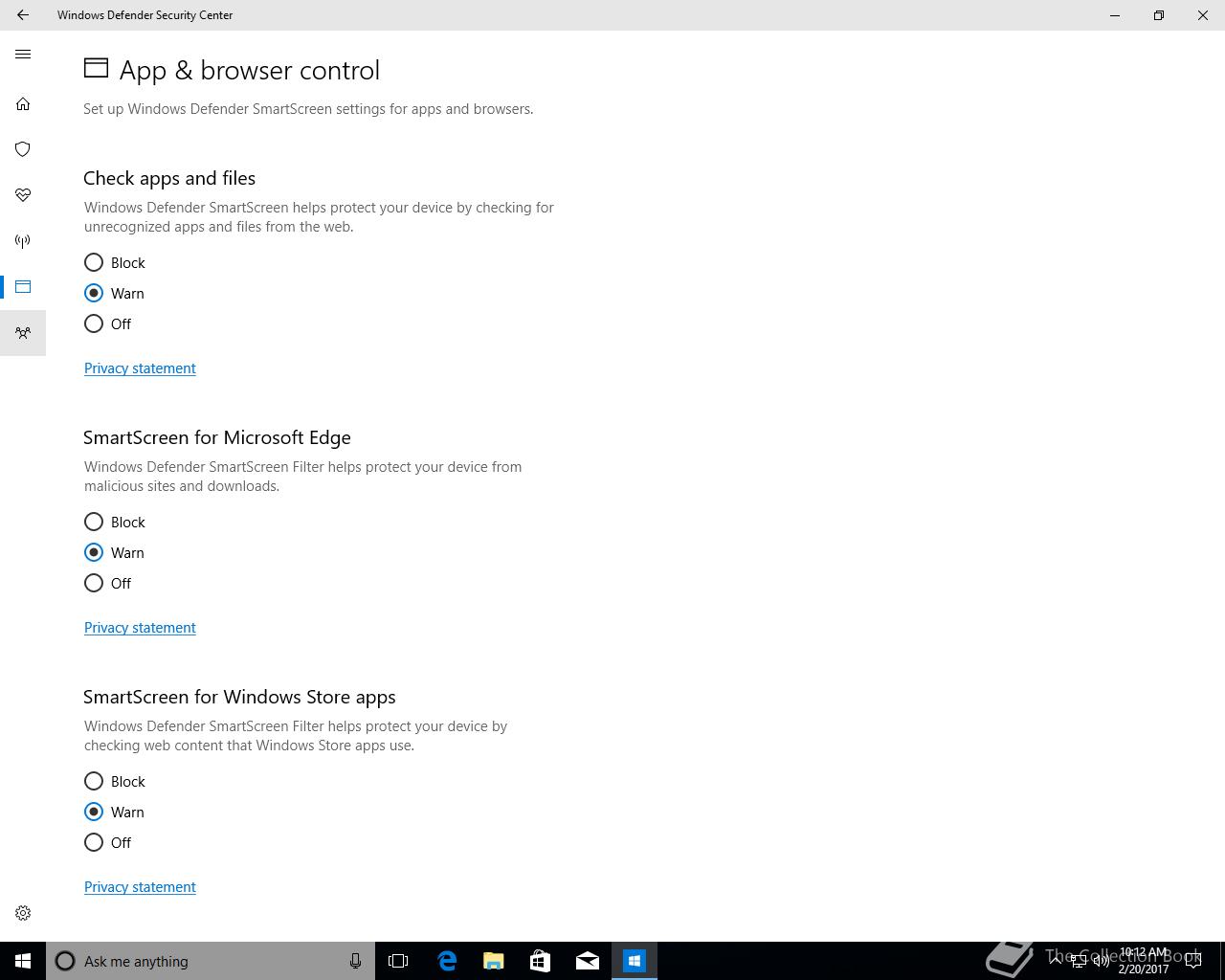Viewport: 1225px width, 980px height.
Task: Open the volume tray icon
Action: click(x=1102, y=961)
